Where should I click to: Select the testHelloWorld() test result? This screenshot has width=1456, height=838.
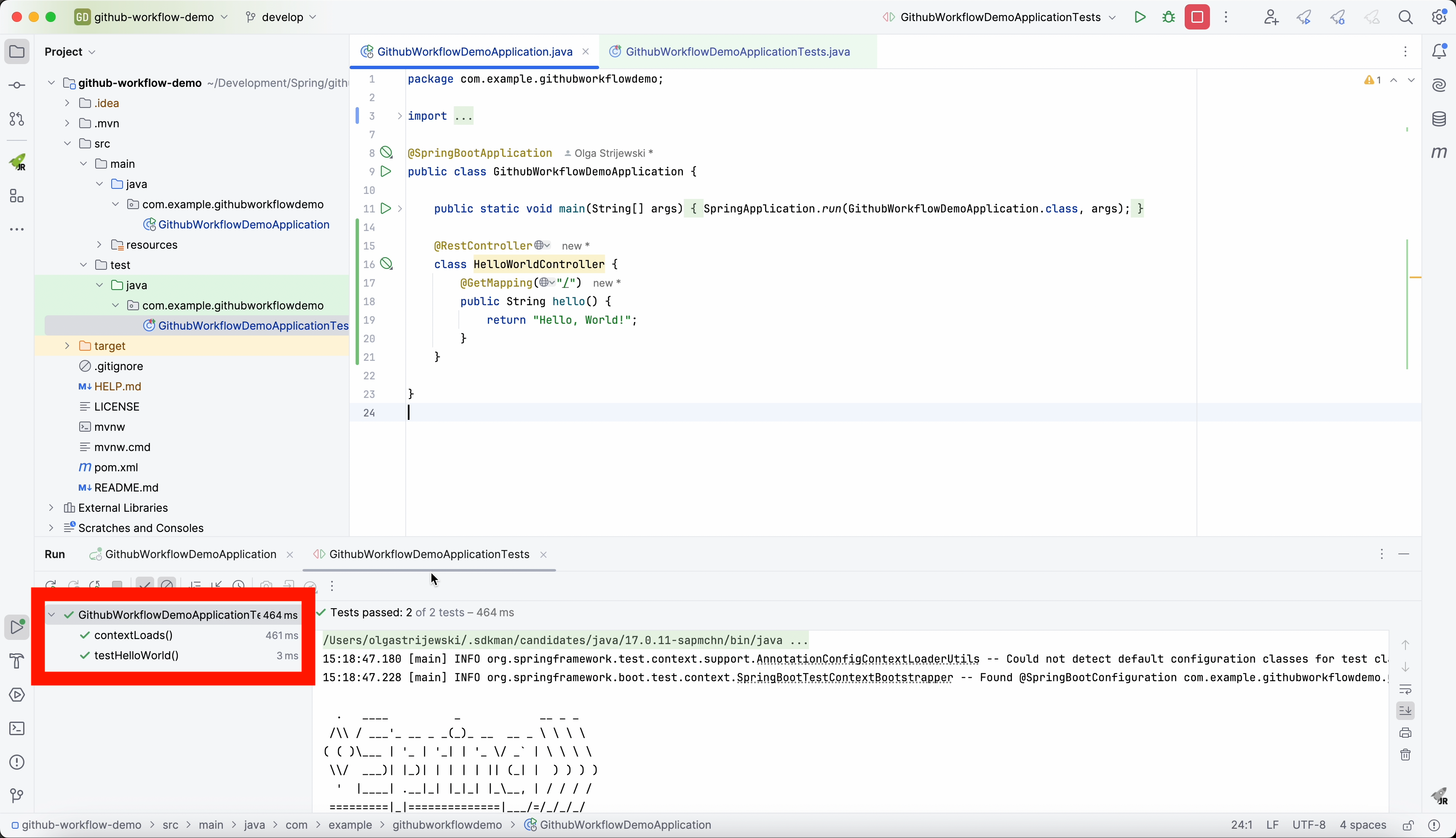point(137,655)
